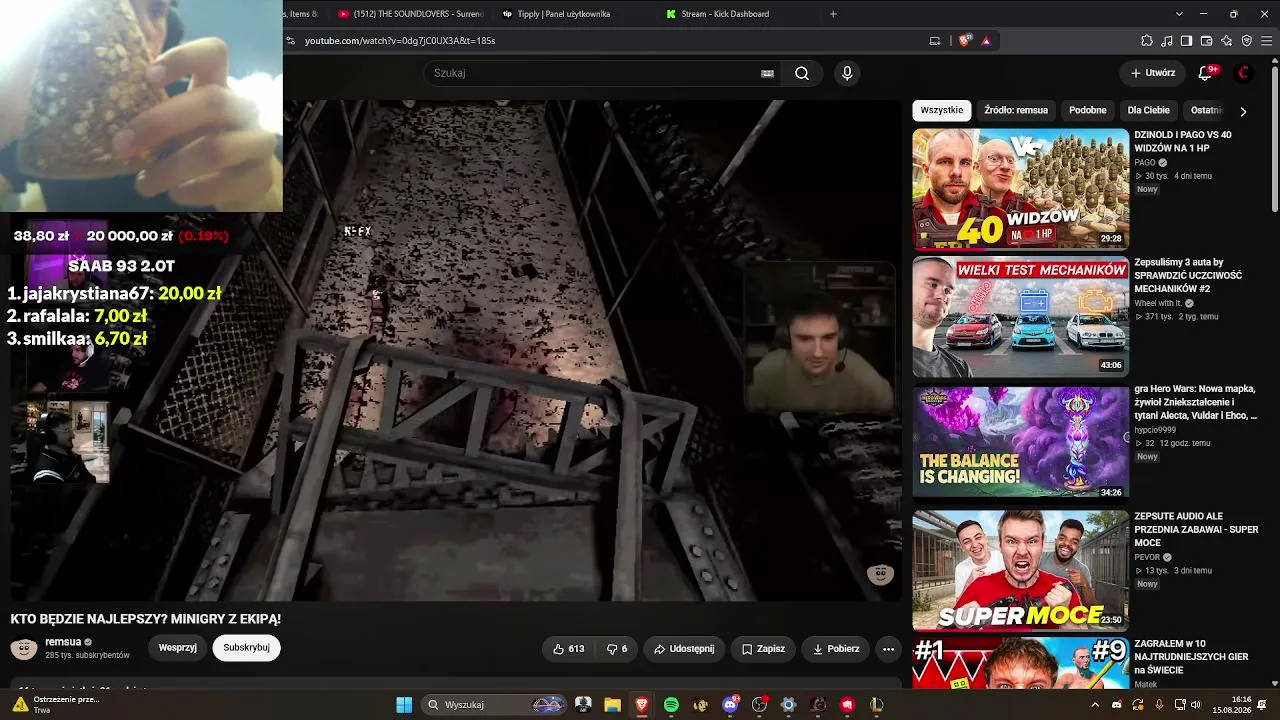Open YouTube notifications bell
Image resolution: width=1280 pixels, height=720 pixels.
(x=1206, y=73)
